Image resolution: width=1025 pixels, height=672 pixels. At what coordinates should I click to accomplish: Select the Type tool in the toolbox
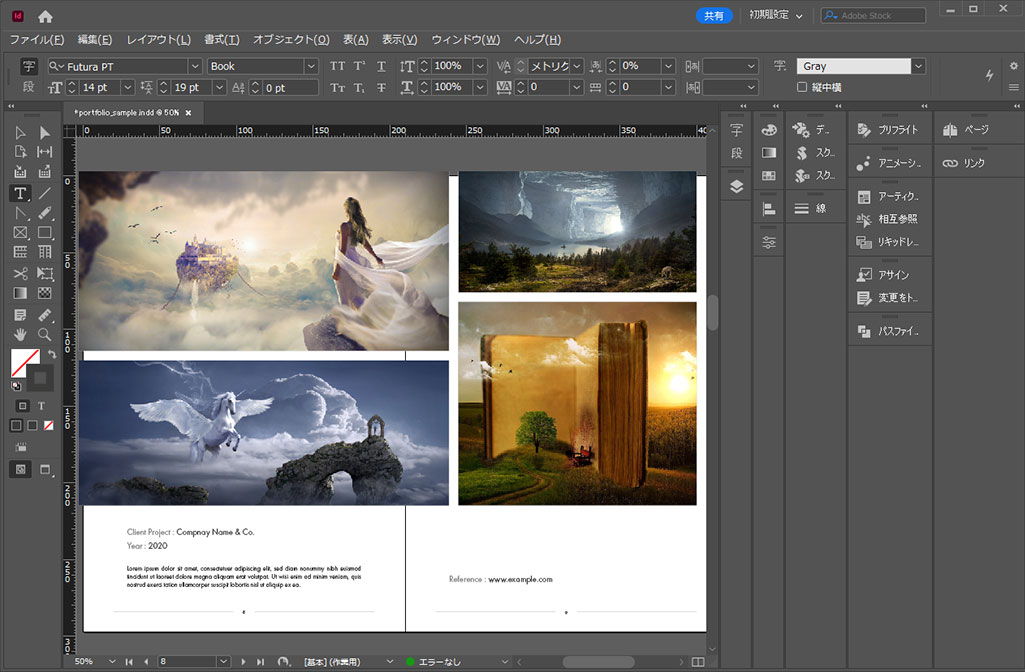pos(20,193)
